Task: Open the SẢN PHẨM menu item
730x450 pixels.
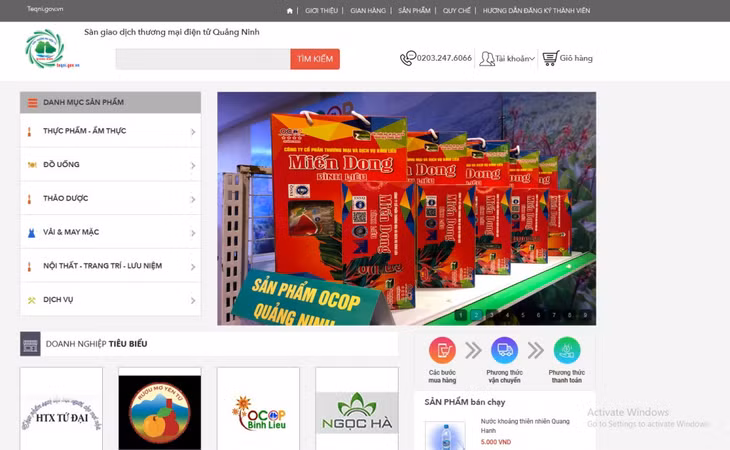Action: coord(414,11)
